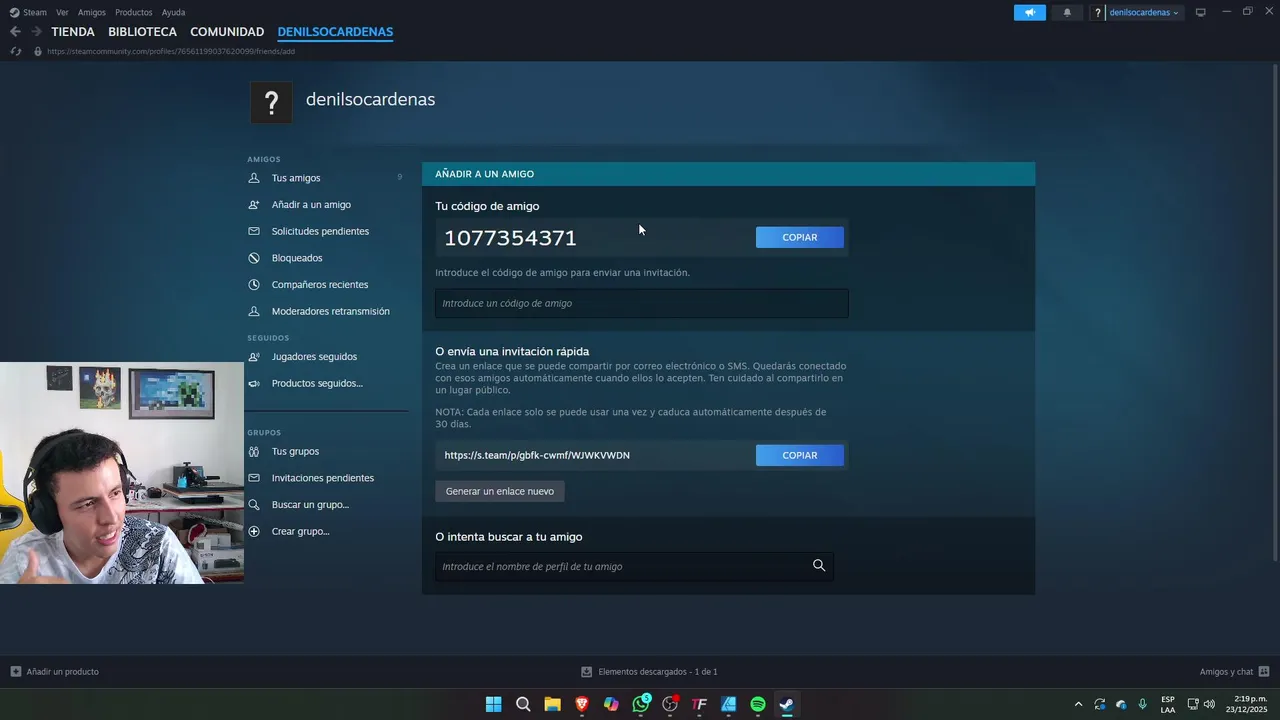
Task: Click Añadir un producto at bottom
Action: pos(55,672)
